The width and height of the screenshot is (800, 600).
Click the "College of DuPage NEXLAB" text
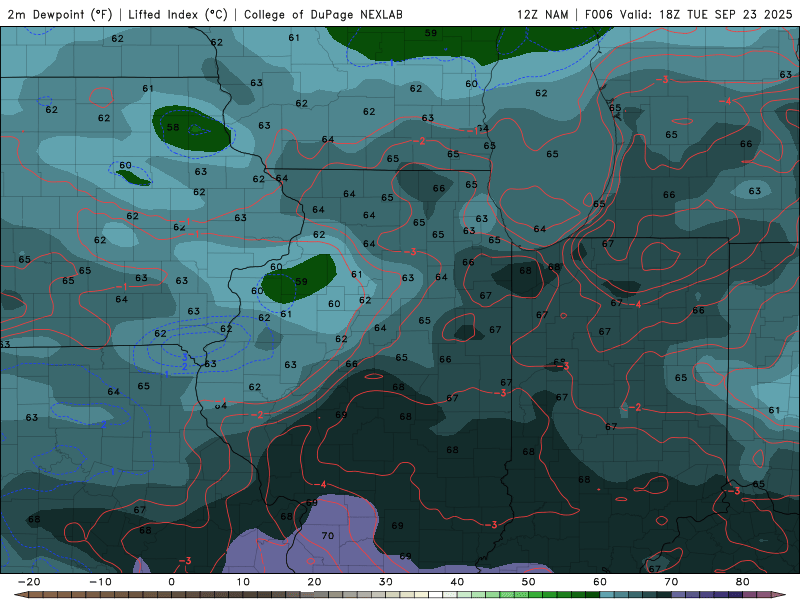point(323,14)
